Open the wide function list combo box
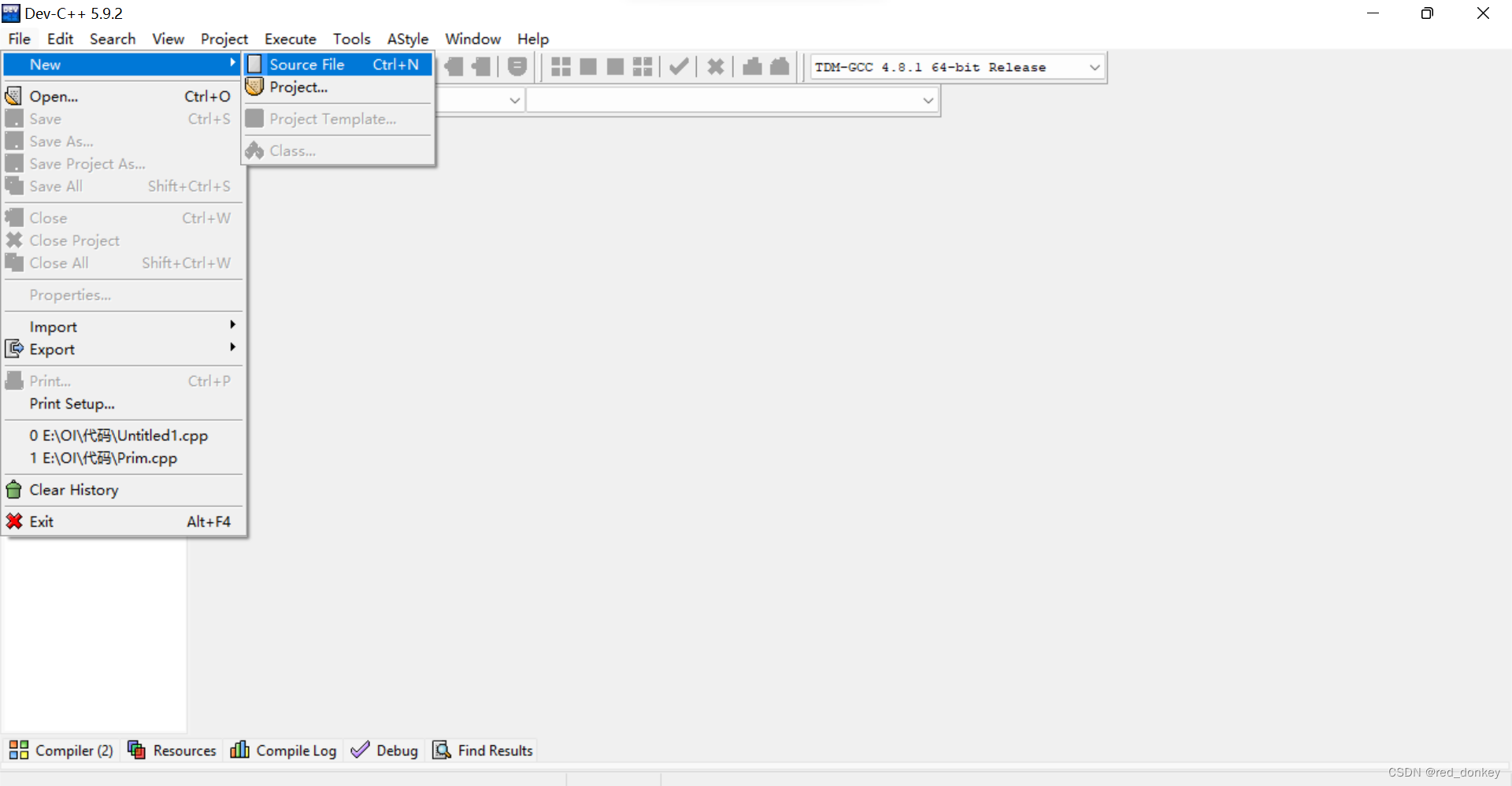Screen dimensions: 1512x786 point(732,100)
